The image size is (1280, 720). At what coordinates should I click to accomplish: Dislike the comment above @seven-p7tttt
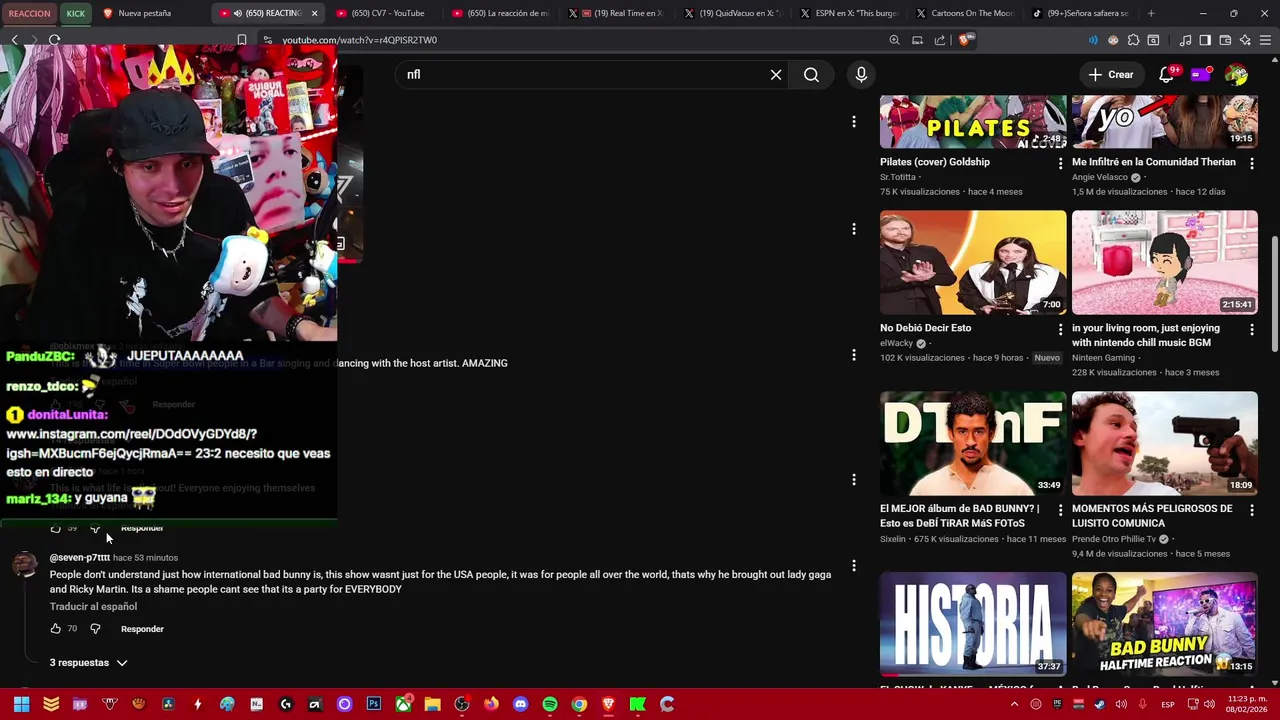coord(95,527)
